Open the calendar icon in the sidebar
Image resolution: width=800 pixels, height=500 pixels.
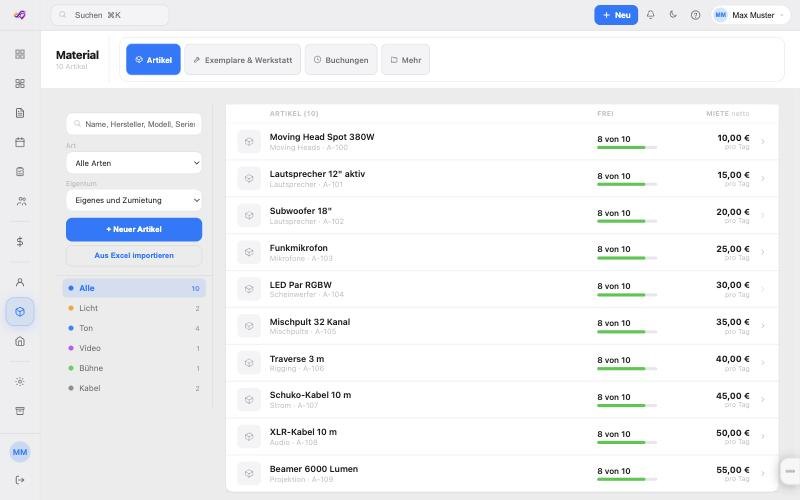click(20, 142)
